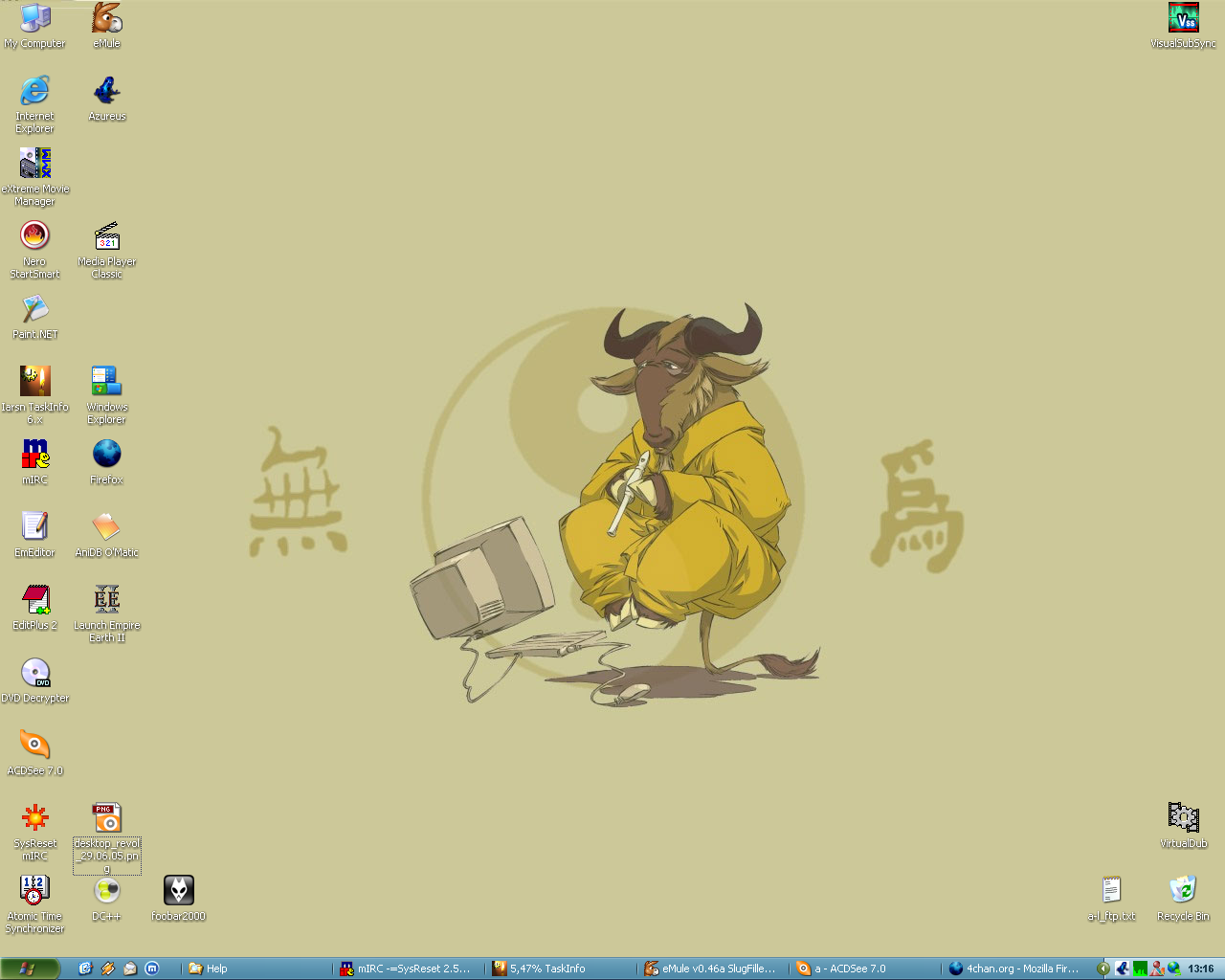Screen dimensions: 1225x980
Task: Click the Launch Empire Earth II icon
Action: click(107, 613)
